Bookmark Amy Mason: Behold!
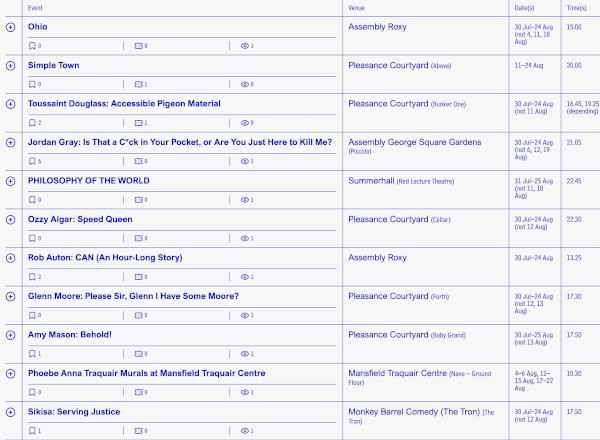 33,354
